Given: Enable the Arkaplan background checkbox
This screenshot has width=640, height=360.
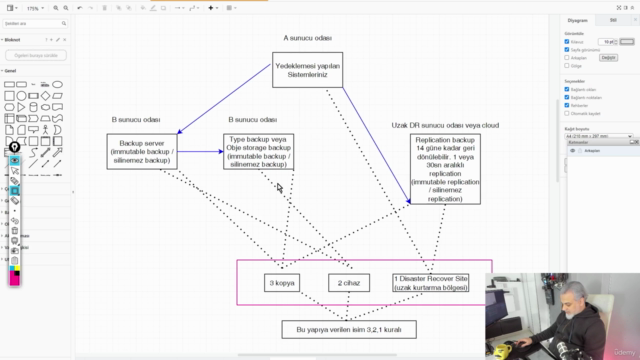Looking at the screenshot, I should pyautogui.click(x=567, y=58).
